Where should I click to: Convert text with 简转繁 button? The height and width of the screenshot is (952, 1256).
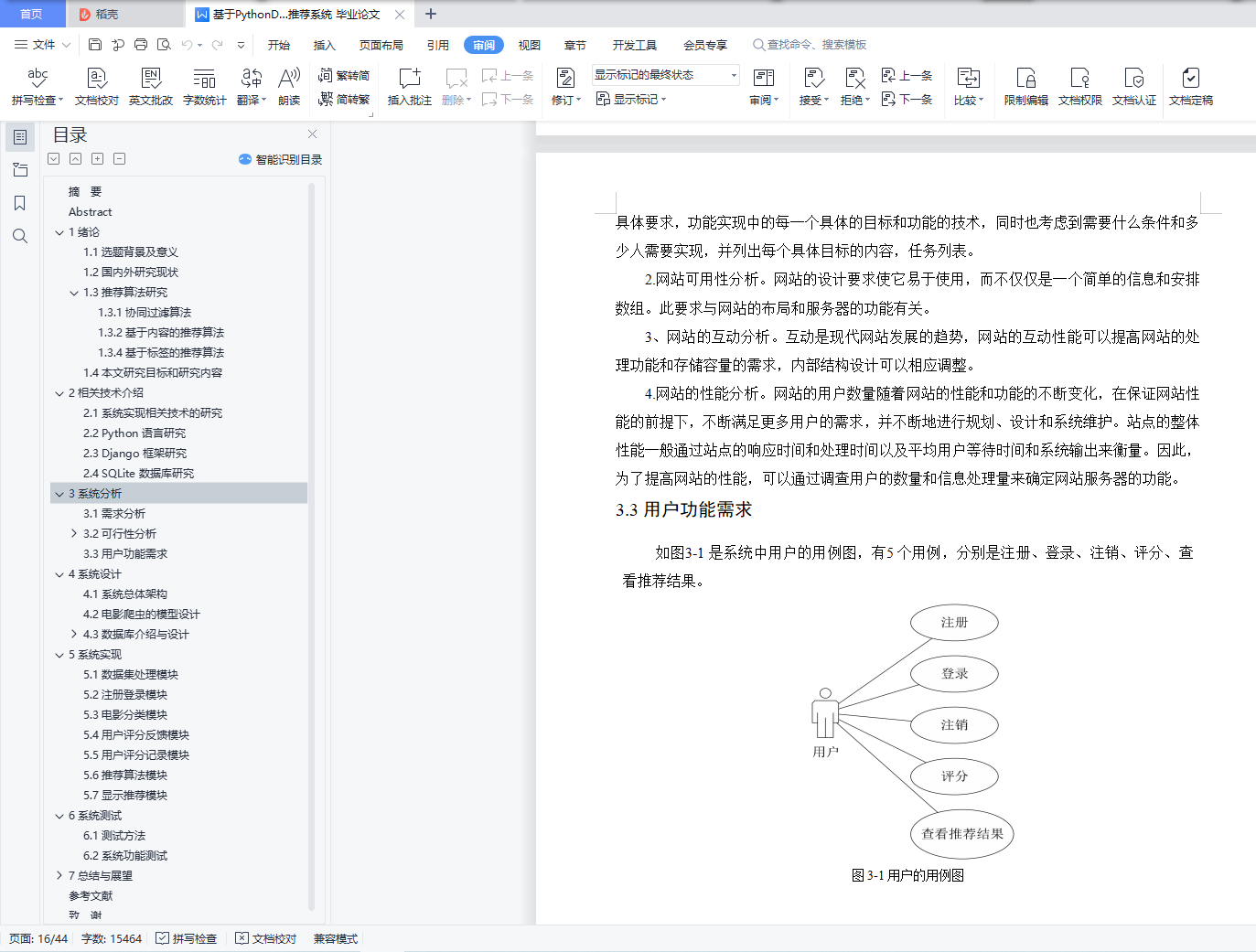click(x=344, y=100)
